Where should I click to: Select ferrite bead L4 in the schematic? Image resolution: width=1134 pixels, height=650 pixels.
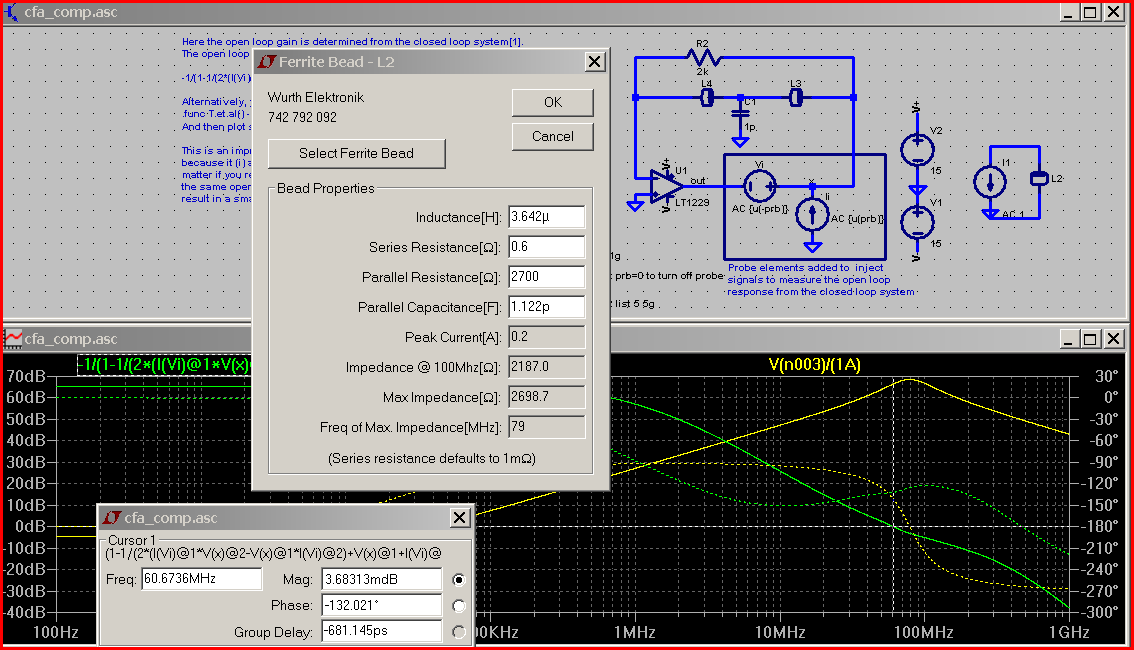pos(707,97)
